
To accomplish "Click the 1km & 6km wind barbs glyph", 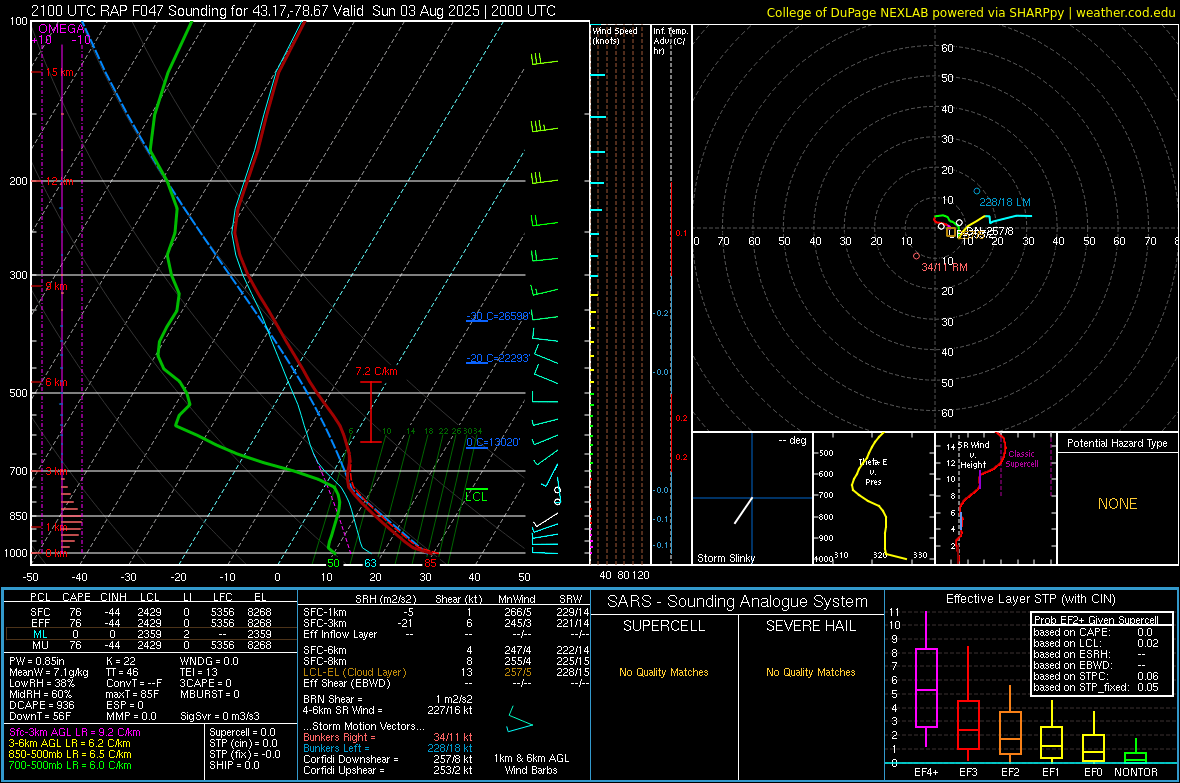I will 519,720.
